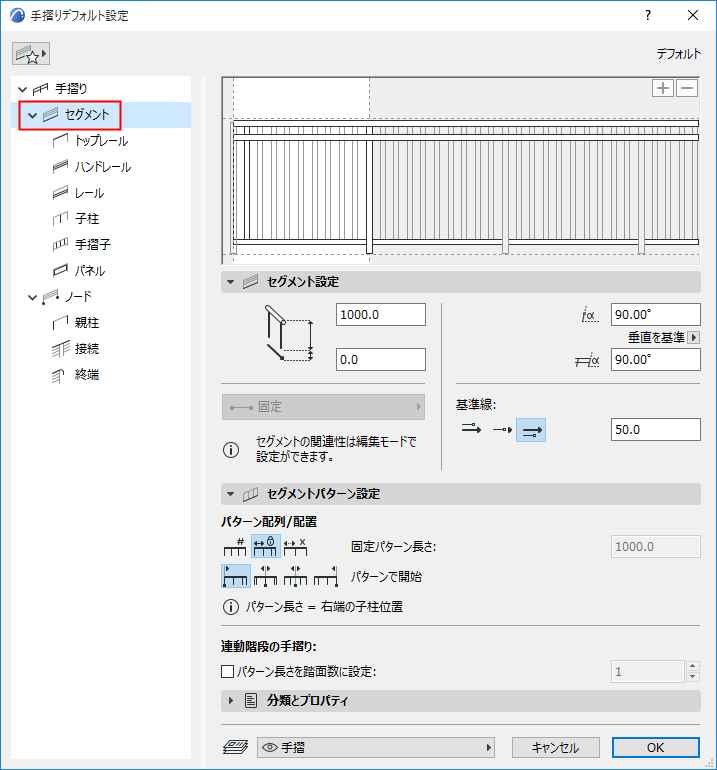Select the ノード item
Viewport: 717px width, 770px height.
coord(79,297)
